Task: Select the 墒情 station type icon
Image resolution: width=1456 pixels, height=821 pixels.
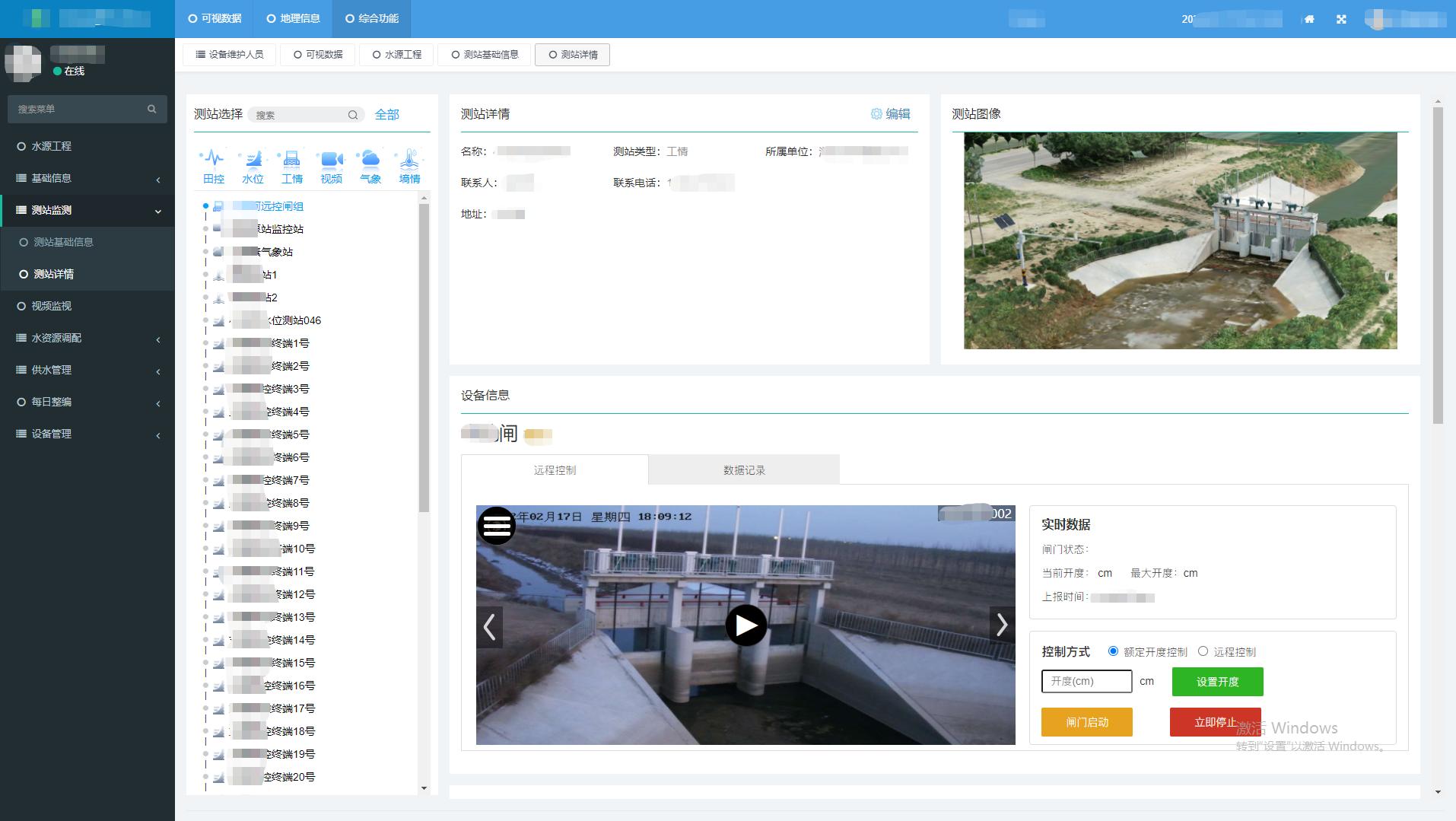Action: click(409, 167)
